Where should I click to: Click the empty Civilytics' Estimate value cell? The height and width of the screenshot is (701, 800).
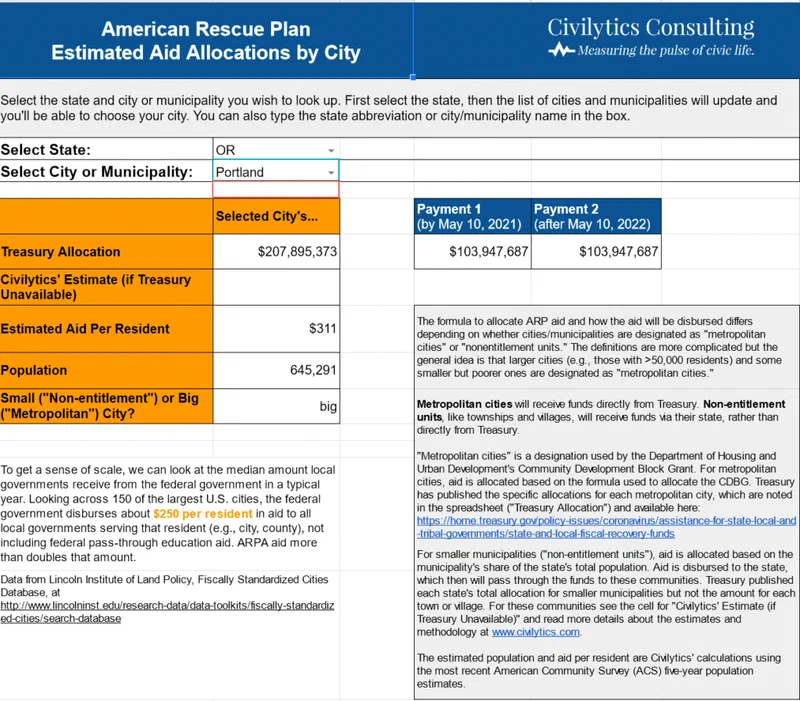coord(276,287)
